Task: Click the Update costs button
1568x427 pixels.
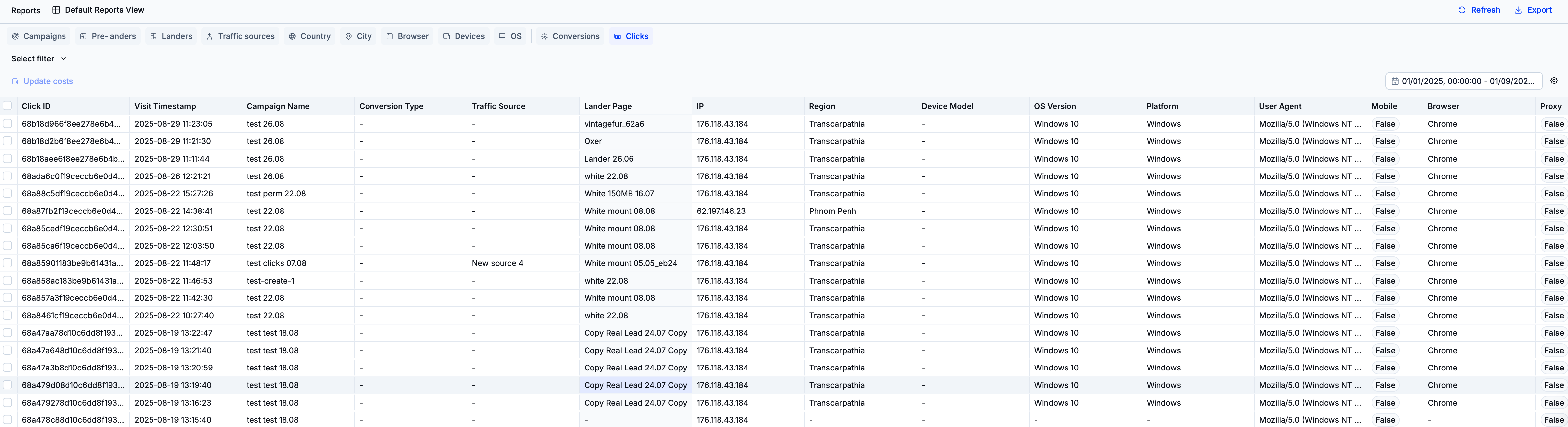Action: point(42,82)
